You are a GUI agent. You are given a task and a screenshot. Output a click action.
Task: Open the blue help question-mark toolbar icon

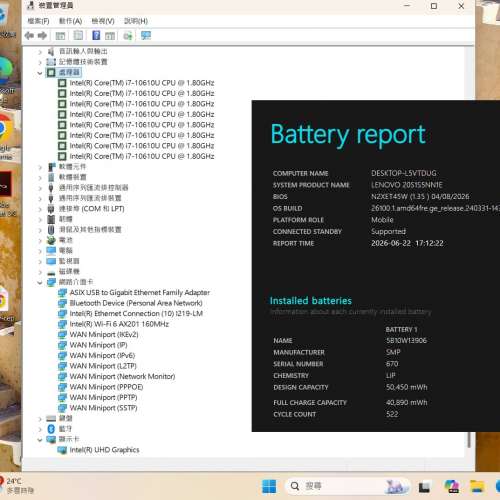(96, 35)
